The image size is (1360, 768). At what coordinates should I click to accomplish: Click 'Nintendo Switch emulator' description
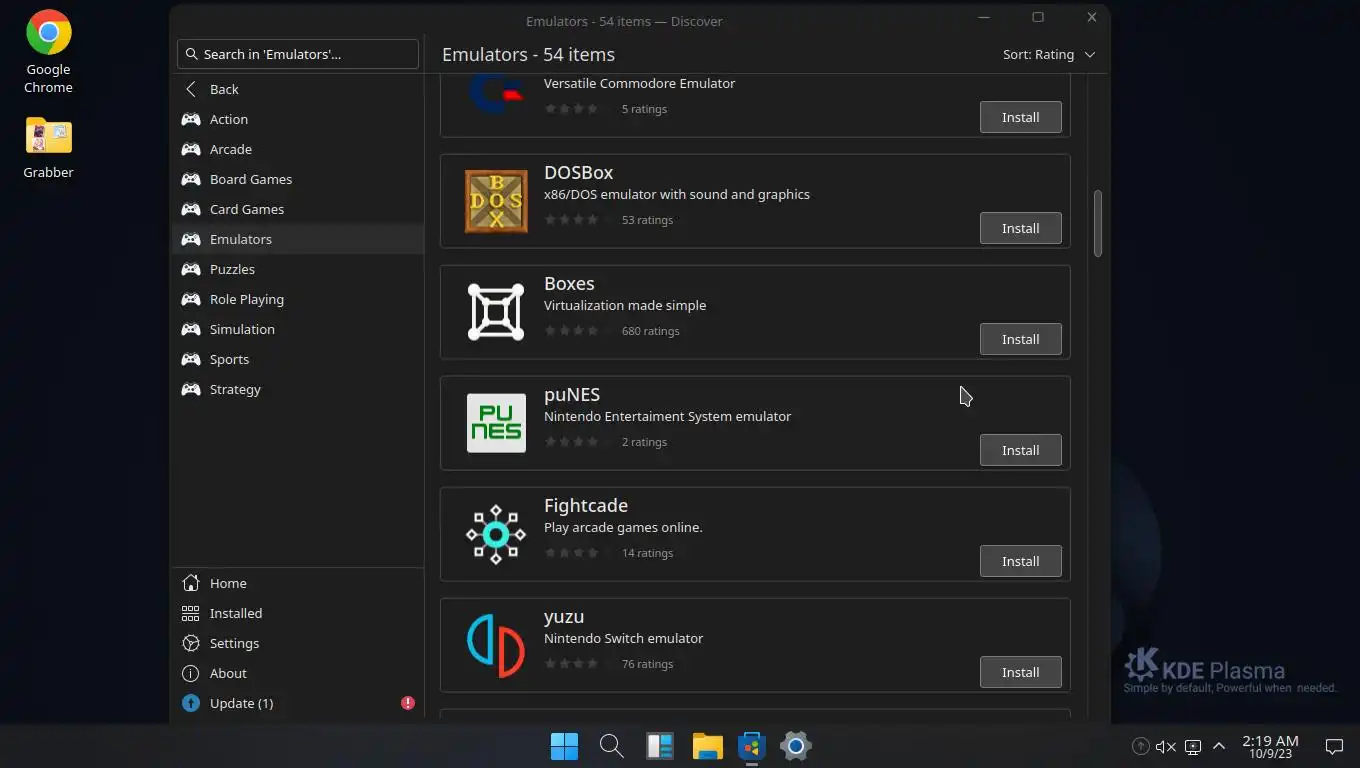[623, 638]
